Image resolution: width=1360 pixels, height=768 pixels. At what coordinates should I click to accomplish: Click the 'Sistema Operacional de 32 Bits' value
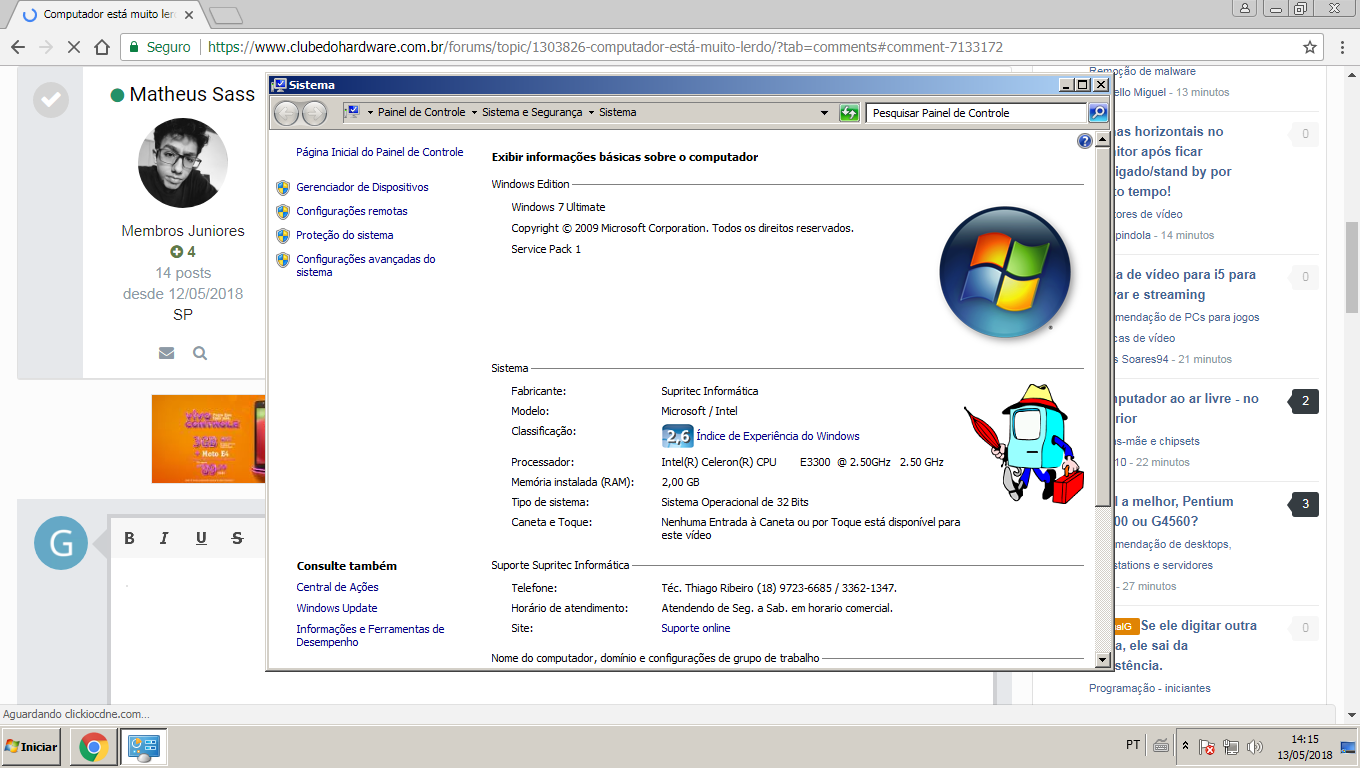pos(735,502)
